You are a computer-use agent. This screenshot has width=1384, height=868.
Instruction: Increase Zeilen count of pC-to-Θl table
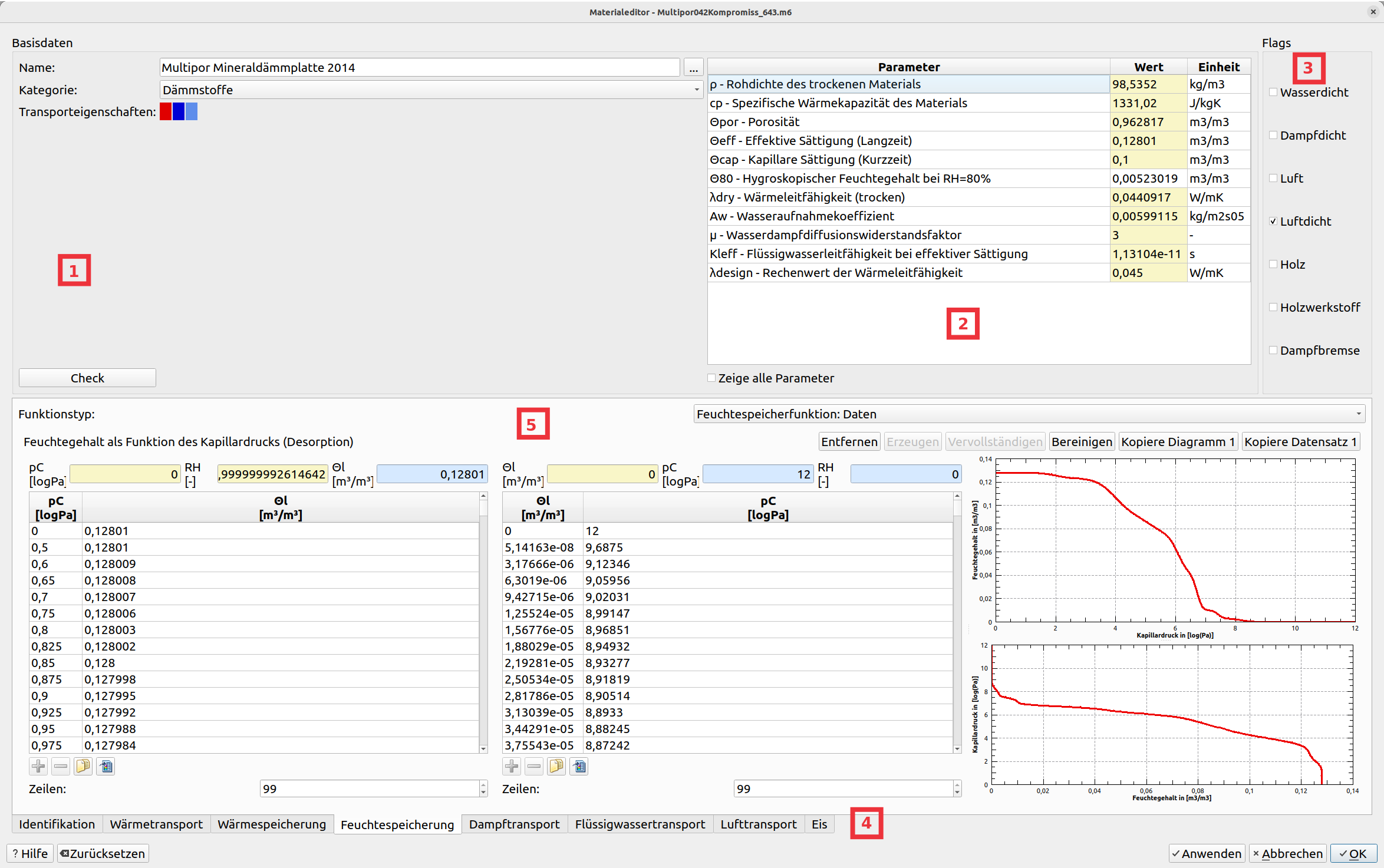[x=483, y=784]
